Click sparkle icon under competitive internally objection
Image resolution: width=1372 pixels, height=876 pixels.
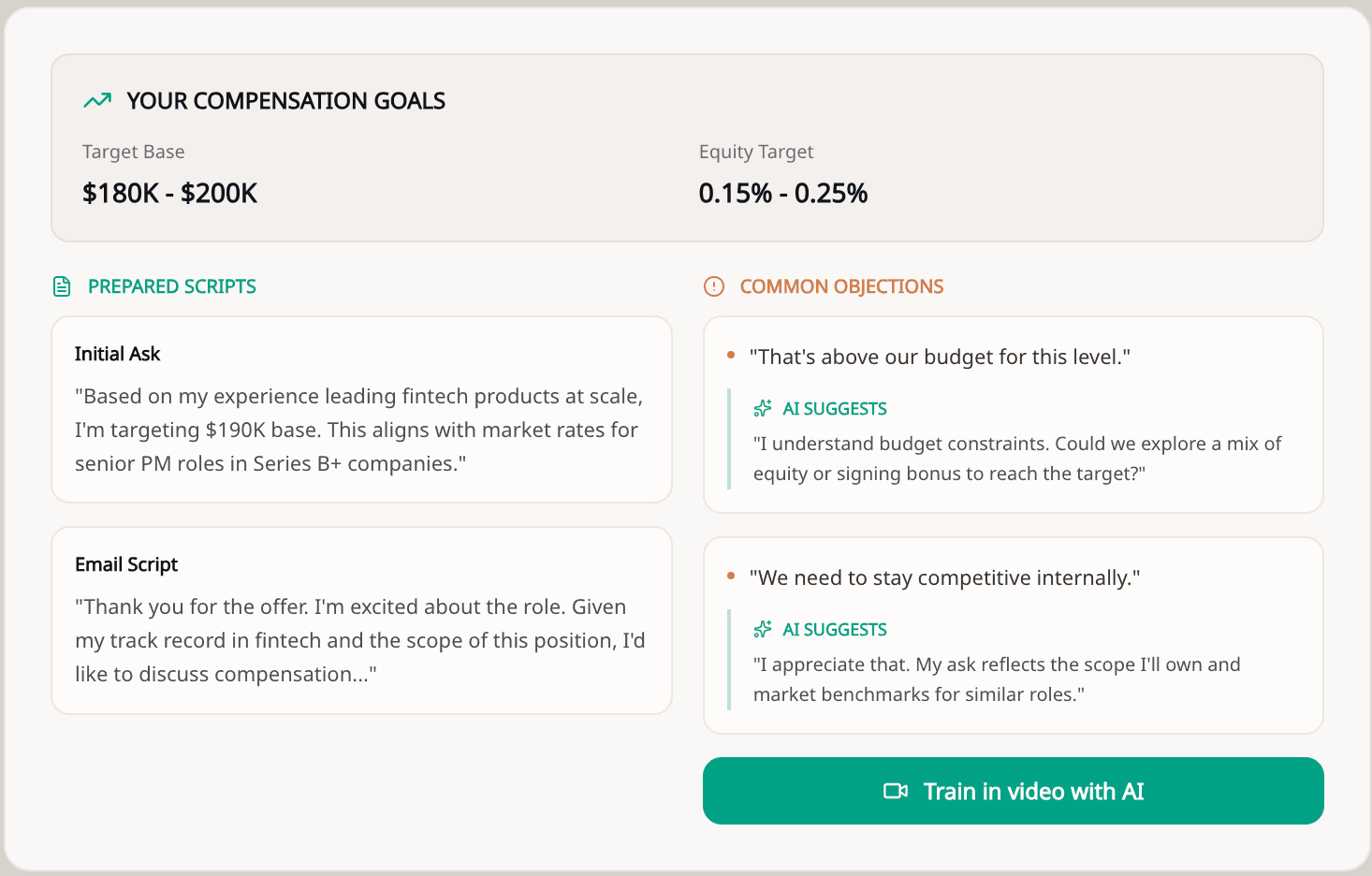pos(763,629)
